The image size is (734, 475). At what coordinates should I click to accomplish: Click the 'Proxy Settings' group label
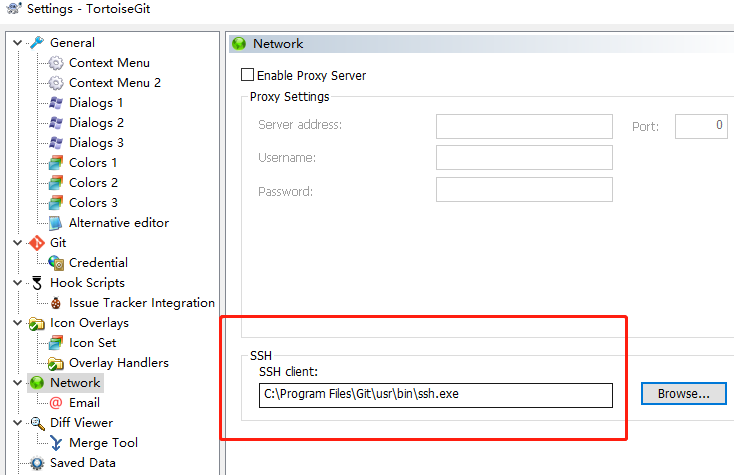pyautogui.click(x=289, y=97)
